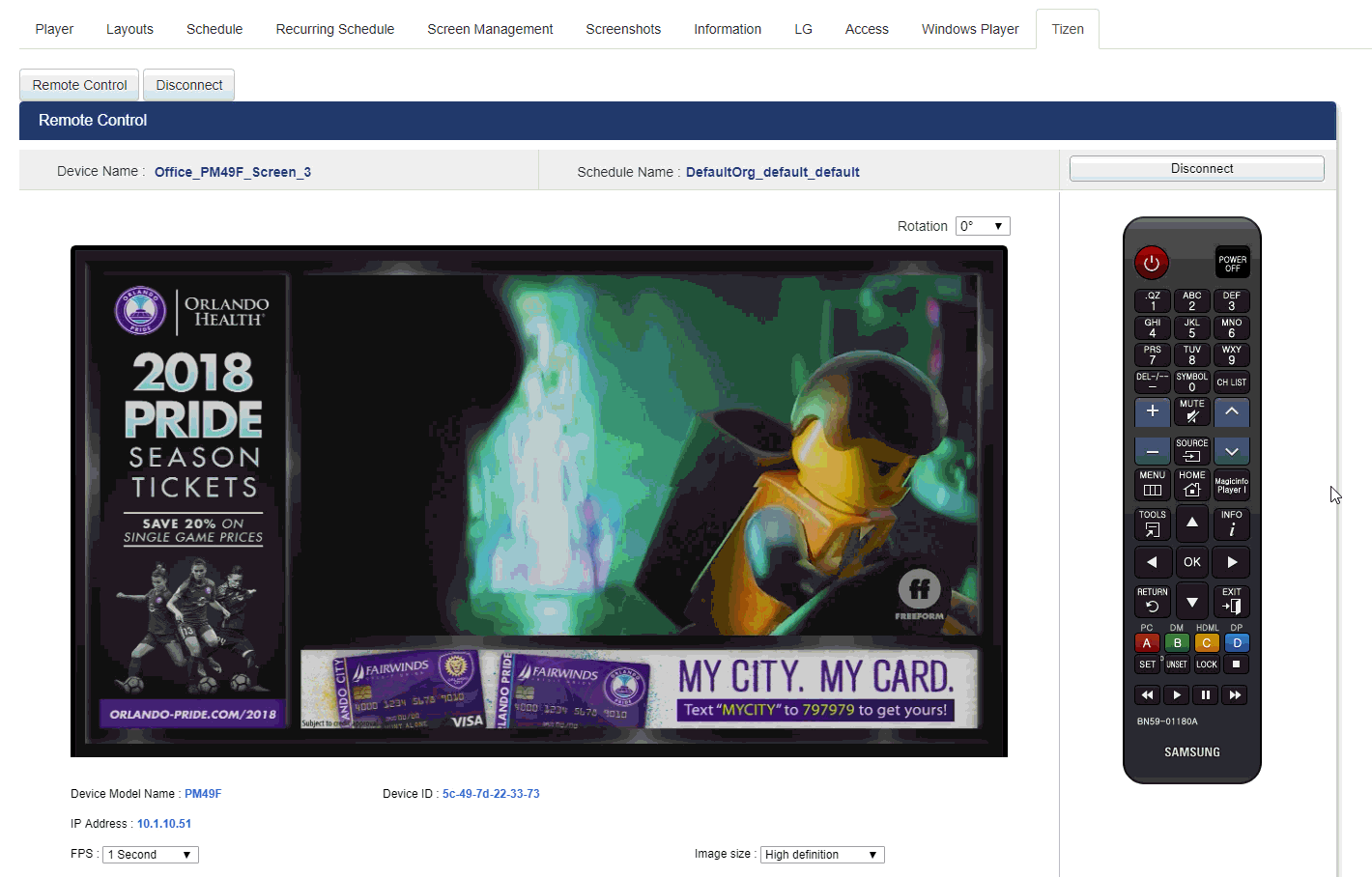Switch to the Layouts tab
Viewport: 1372px width, 877px height.
[x=129, y=29]
